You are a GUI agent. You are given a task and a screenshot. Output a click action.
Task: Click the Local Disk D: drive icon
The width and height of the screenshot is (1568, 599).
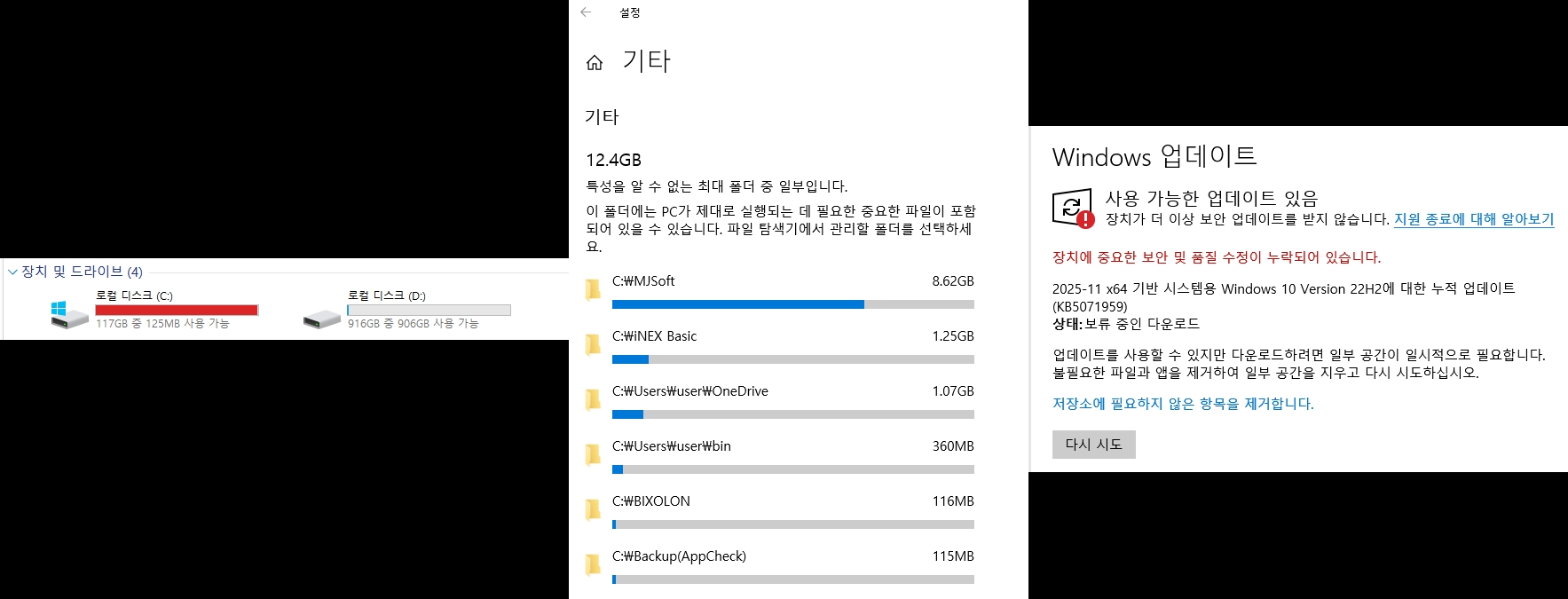pyautogui.click(x=321, y=318)
